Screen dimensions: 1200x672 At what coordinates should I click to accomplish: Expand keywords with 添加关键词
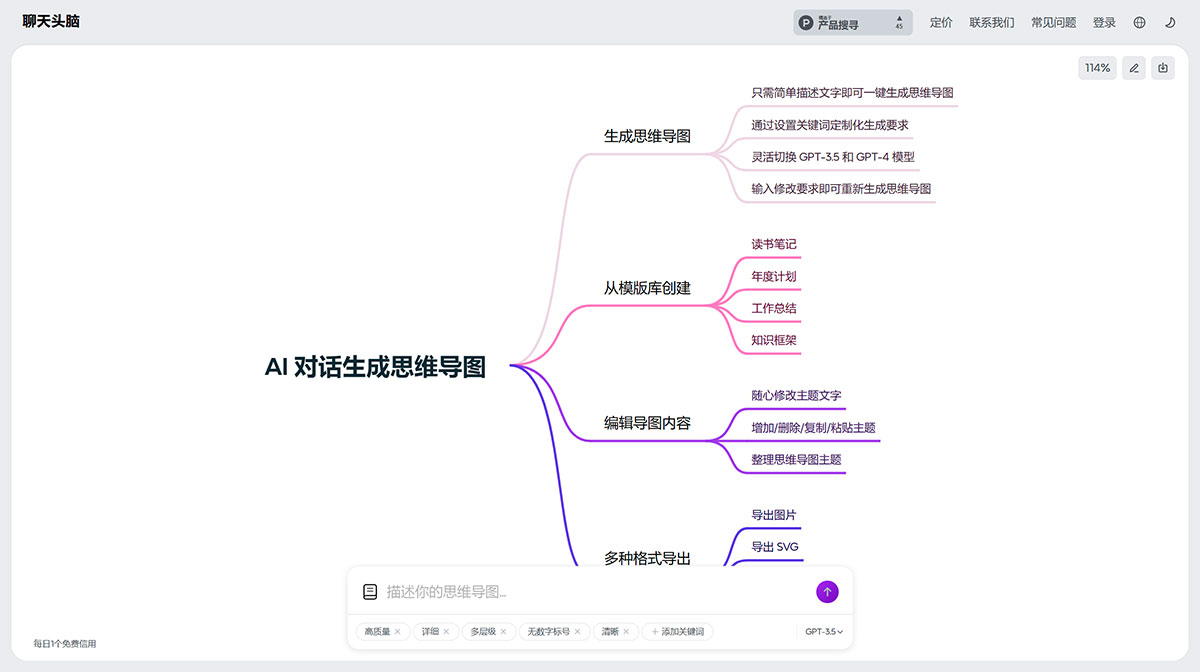[676, 631]
